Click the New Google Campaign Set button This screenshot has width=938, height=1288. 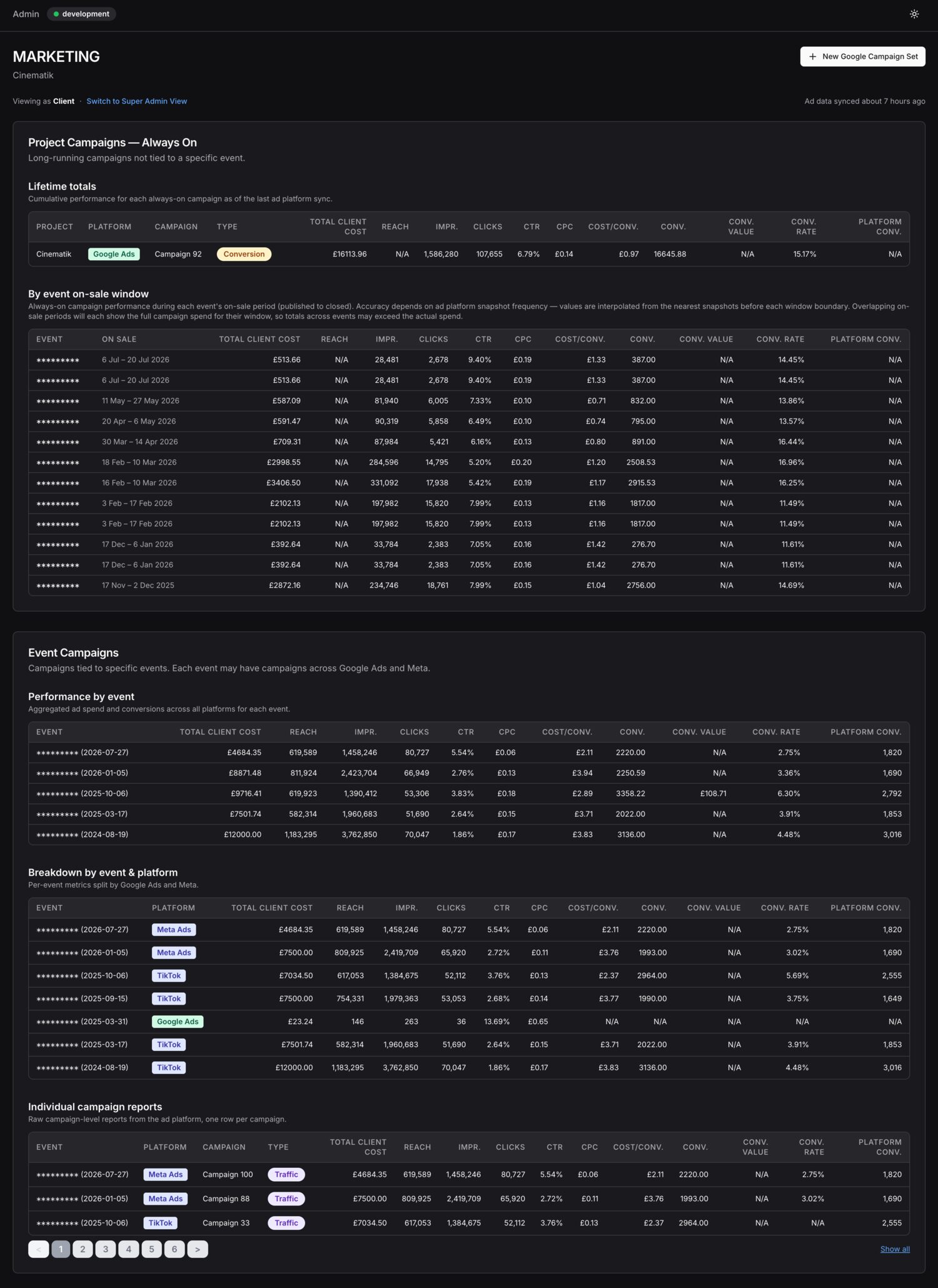(862, 56)
